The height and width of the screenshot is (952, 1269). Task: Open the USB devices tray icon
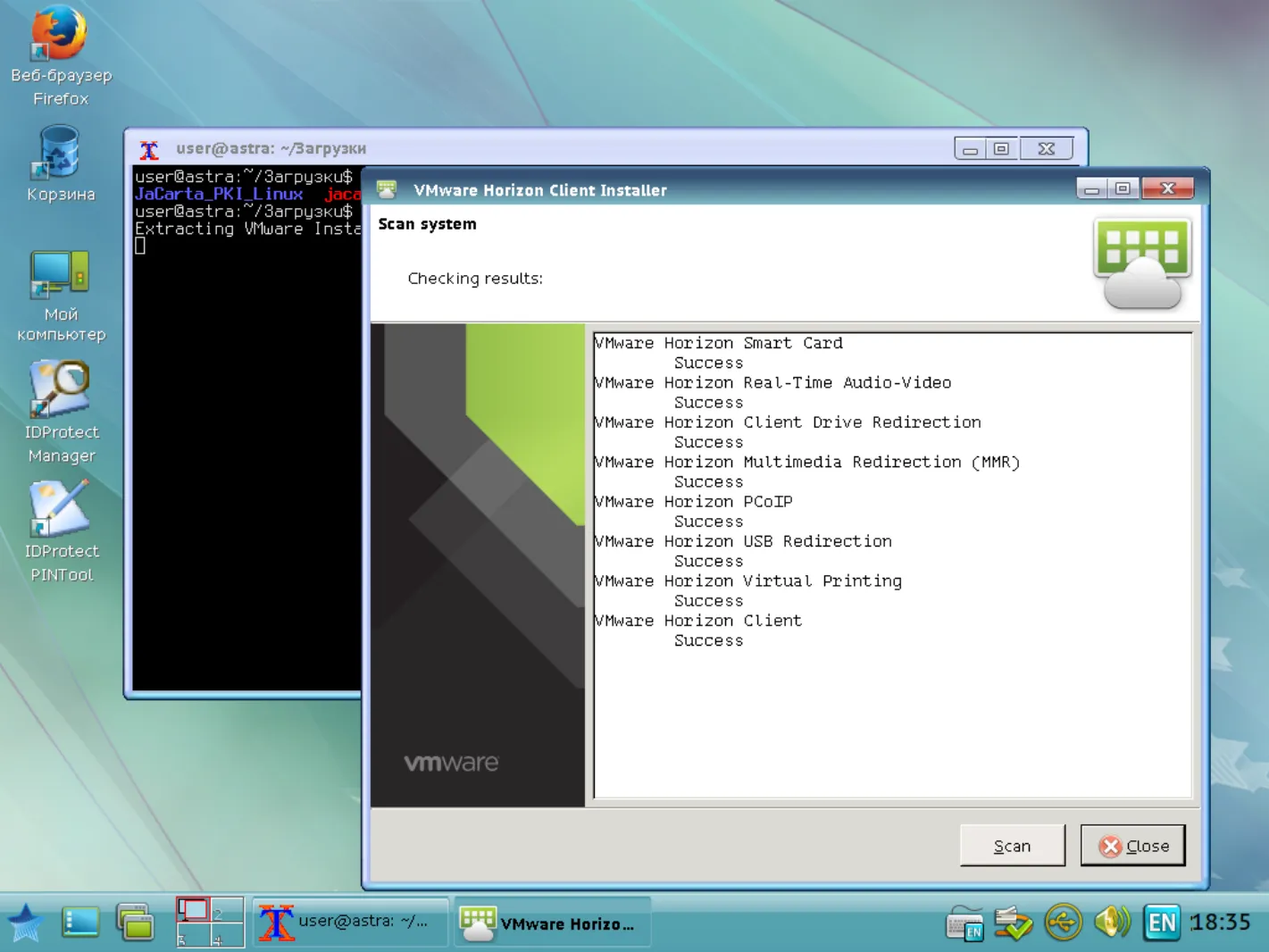[x=1063, y=923]
